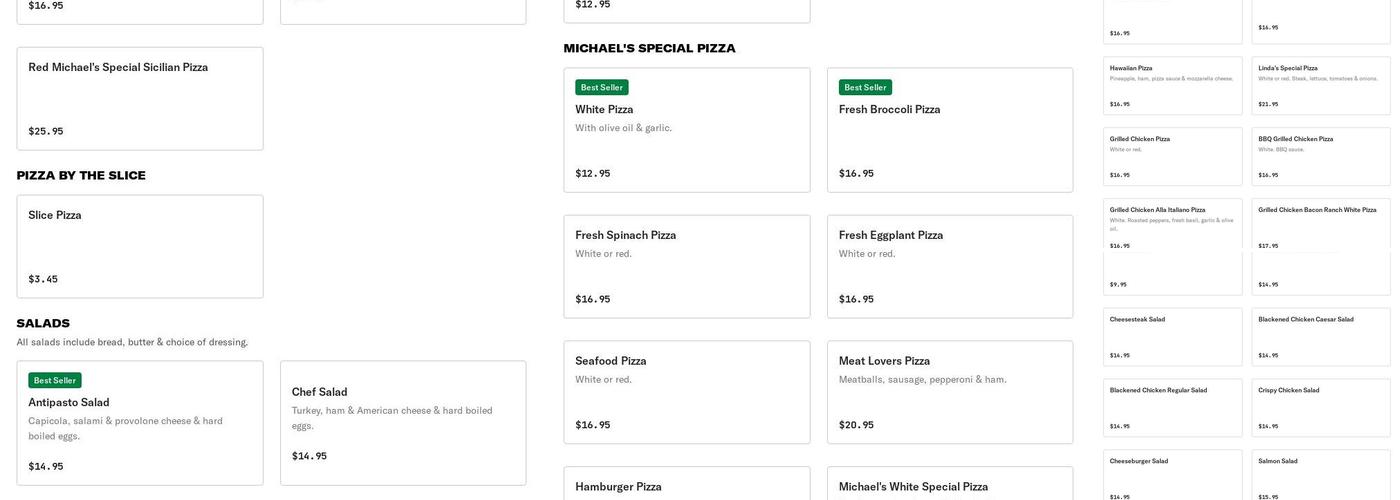Select the Seafood Pizza item
Viewport: 1400px width, 500px height.
687,392
